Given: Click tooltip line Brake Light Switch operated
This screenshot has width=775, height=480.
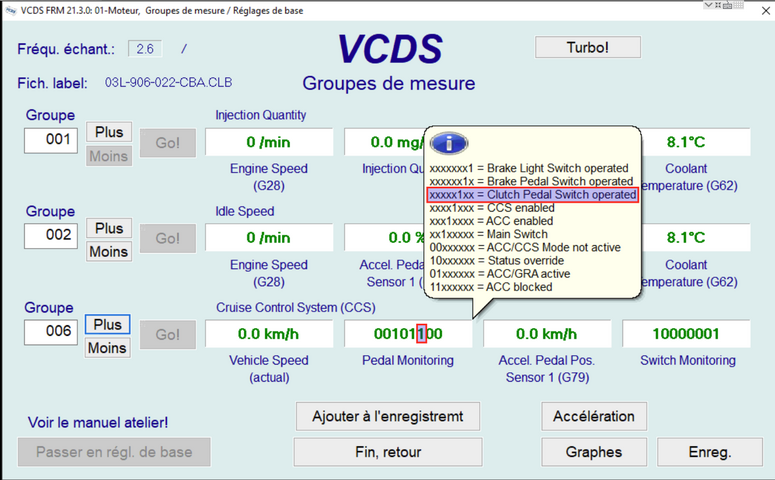Looking at the screenshot, I should pos(529,168).
